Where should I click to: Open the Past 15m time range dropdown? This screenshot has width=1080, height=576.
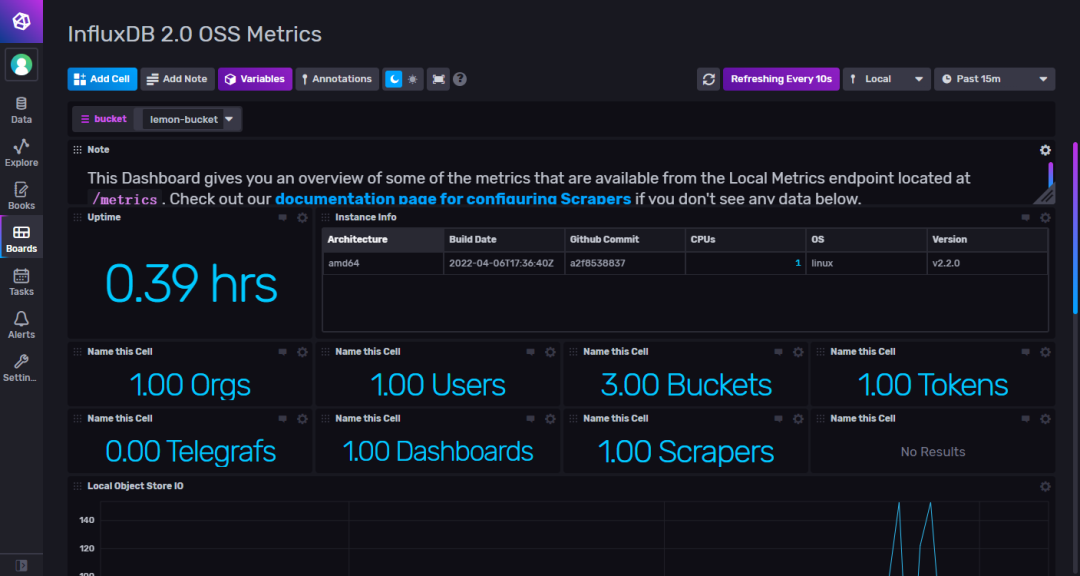coord(994,78)
